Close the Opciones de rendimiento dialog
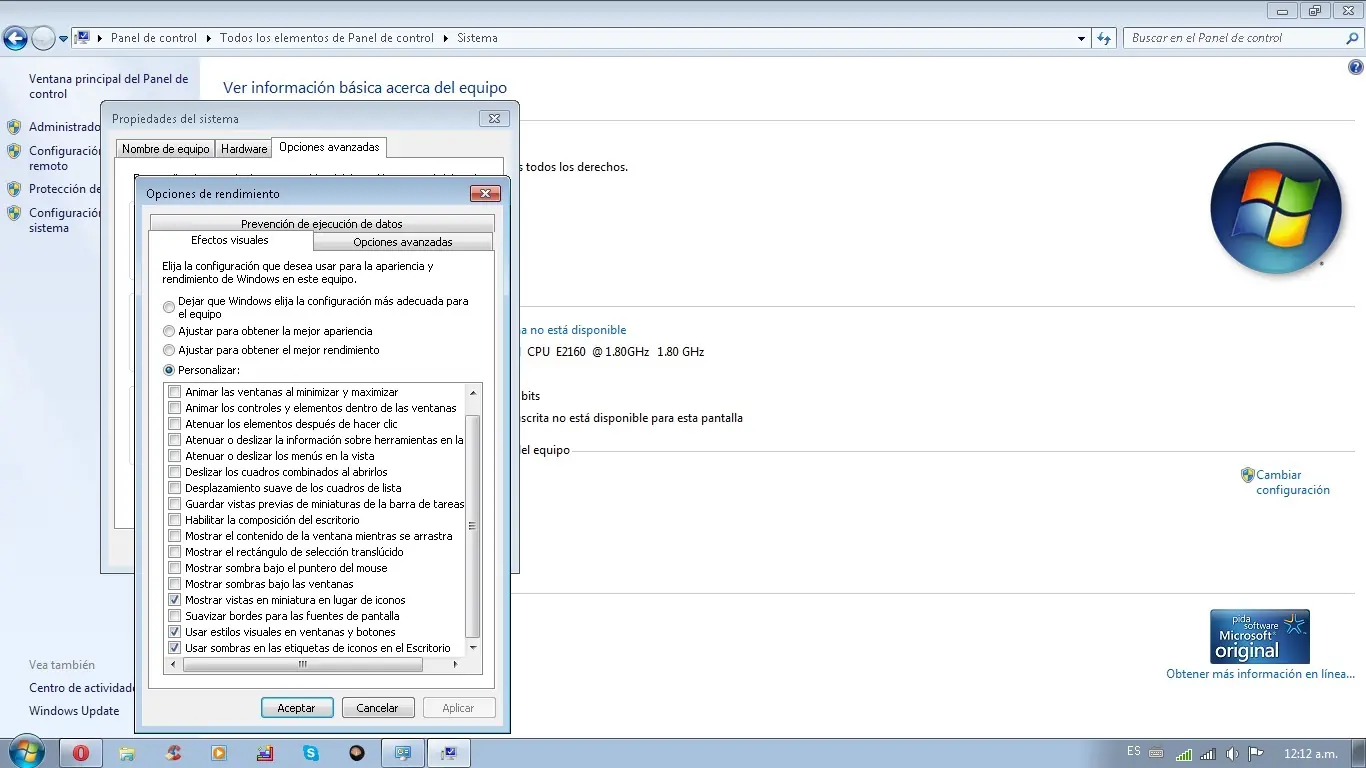This screenshot has width=1366, height=768. [485, 194]
